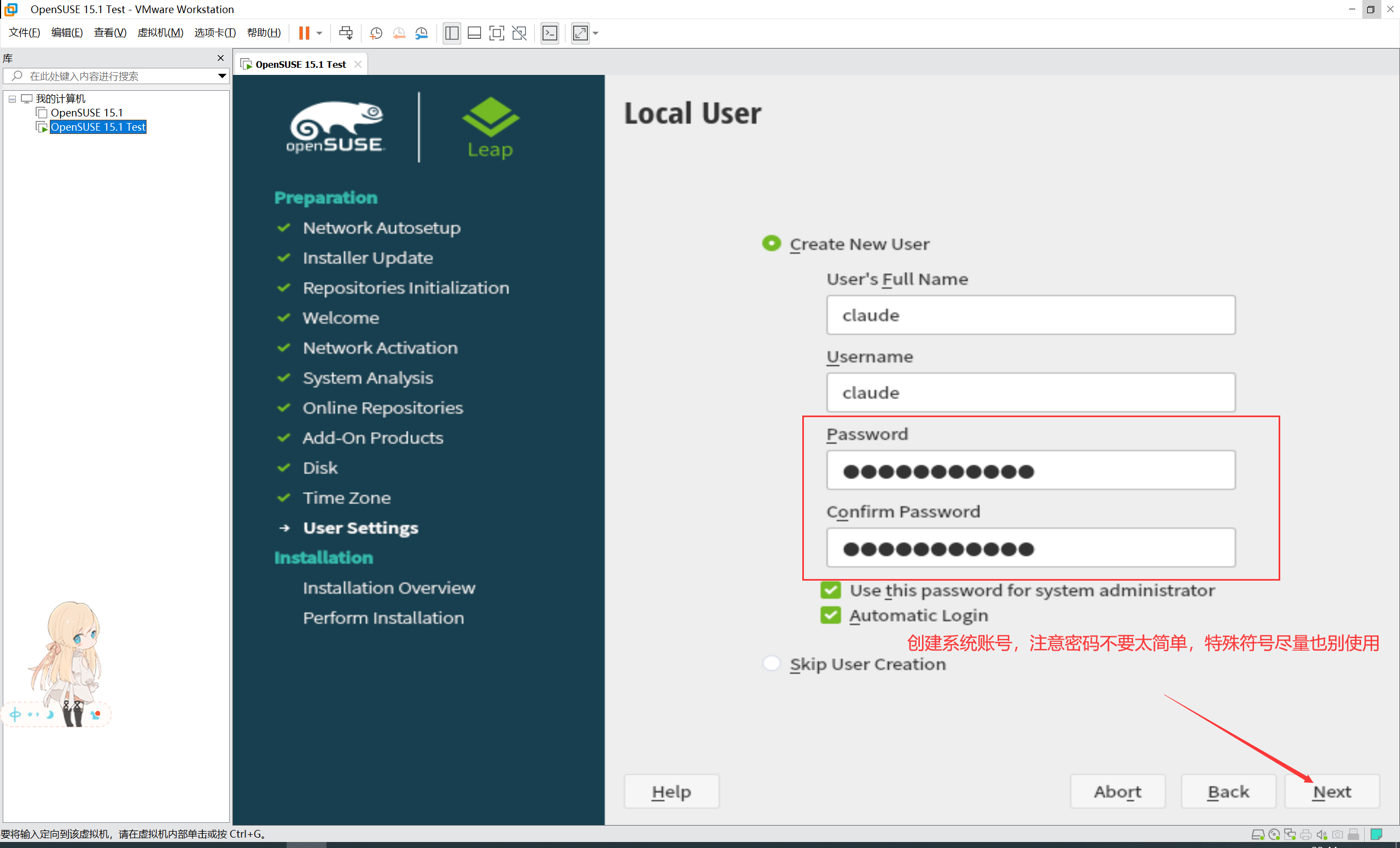Expand library search filter dropdown

click(x=221, y=76)
